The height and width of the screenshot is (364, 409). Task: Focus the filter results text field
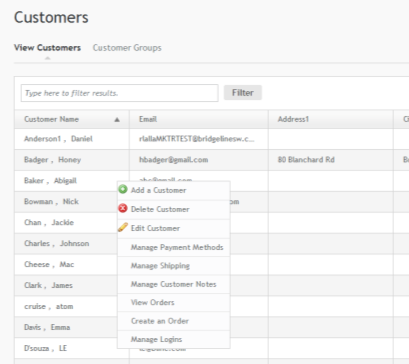120,93
